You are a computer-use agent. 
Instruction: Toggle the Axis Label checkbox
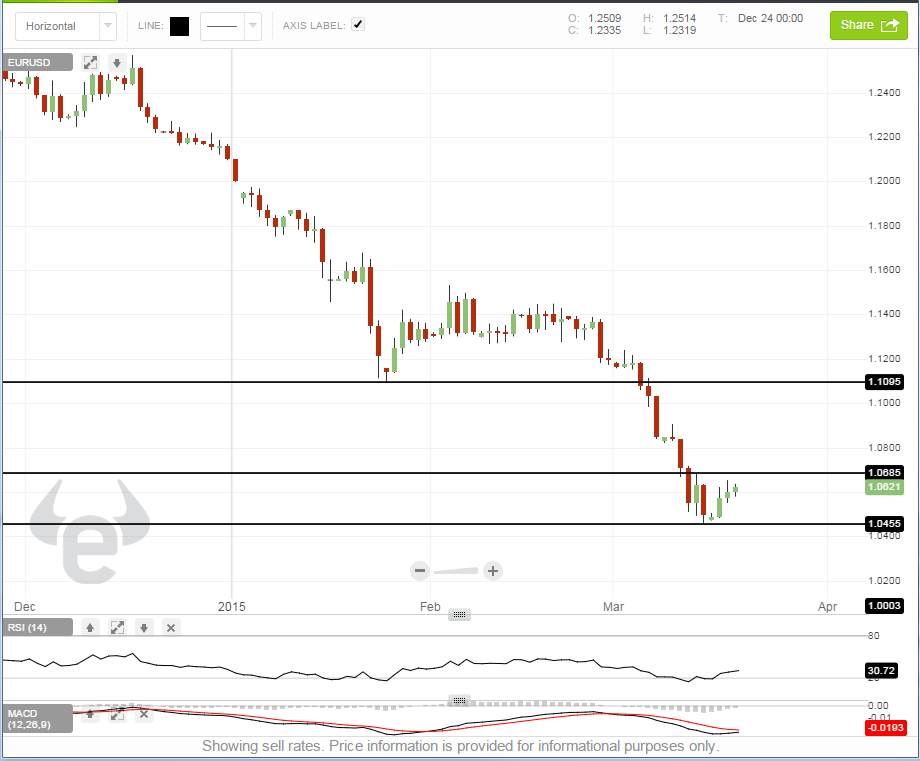tap(358, 25)
